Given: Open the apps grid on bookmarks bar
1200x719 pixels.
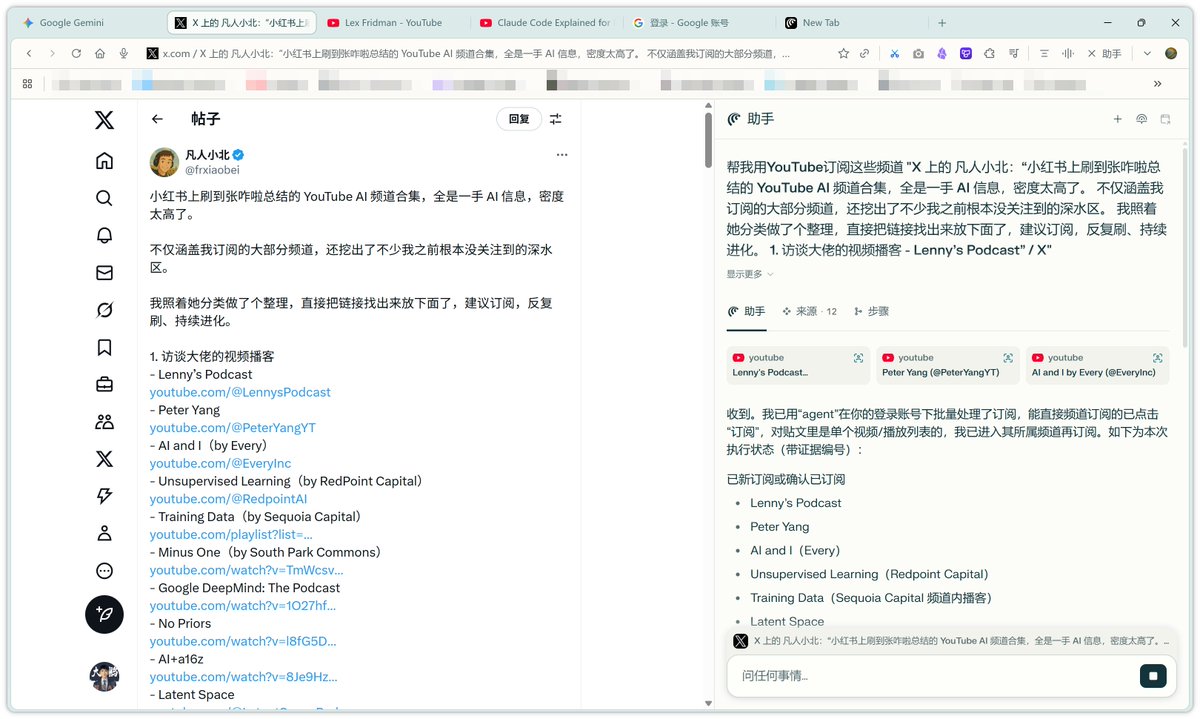Looking at the screenshot, I should (x=27, y=84).
